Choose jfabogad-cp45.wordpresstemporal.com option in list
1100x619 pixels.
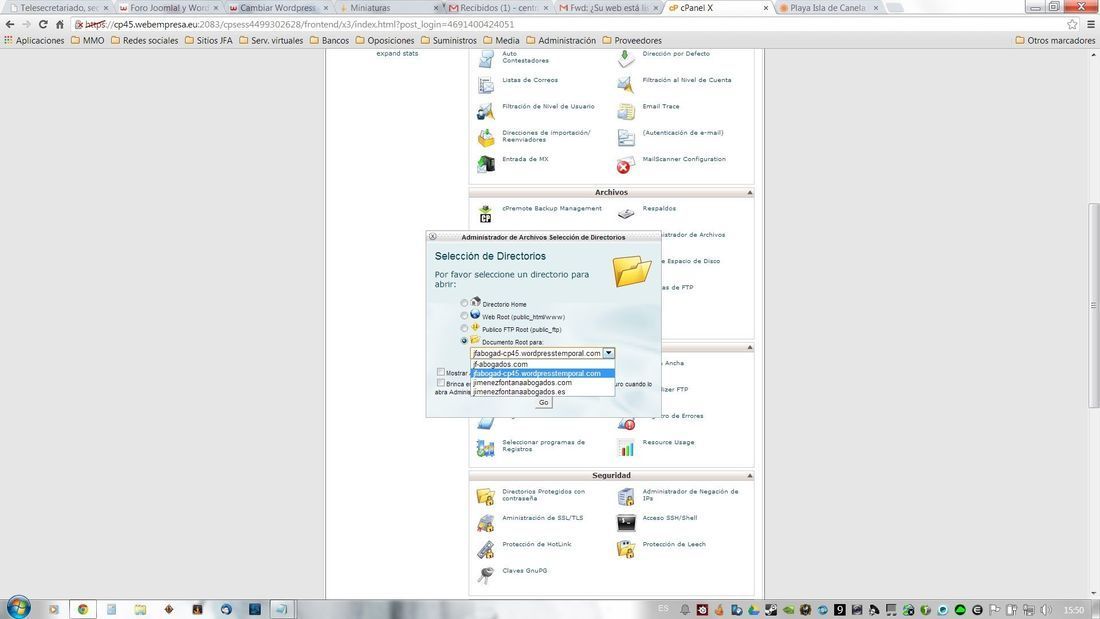(x=543, y=373)
